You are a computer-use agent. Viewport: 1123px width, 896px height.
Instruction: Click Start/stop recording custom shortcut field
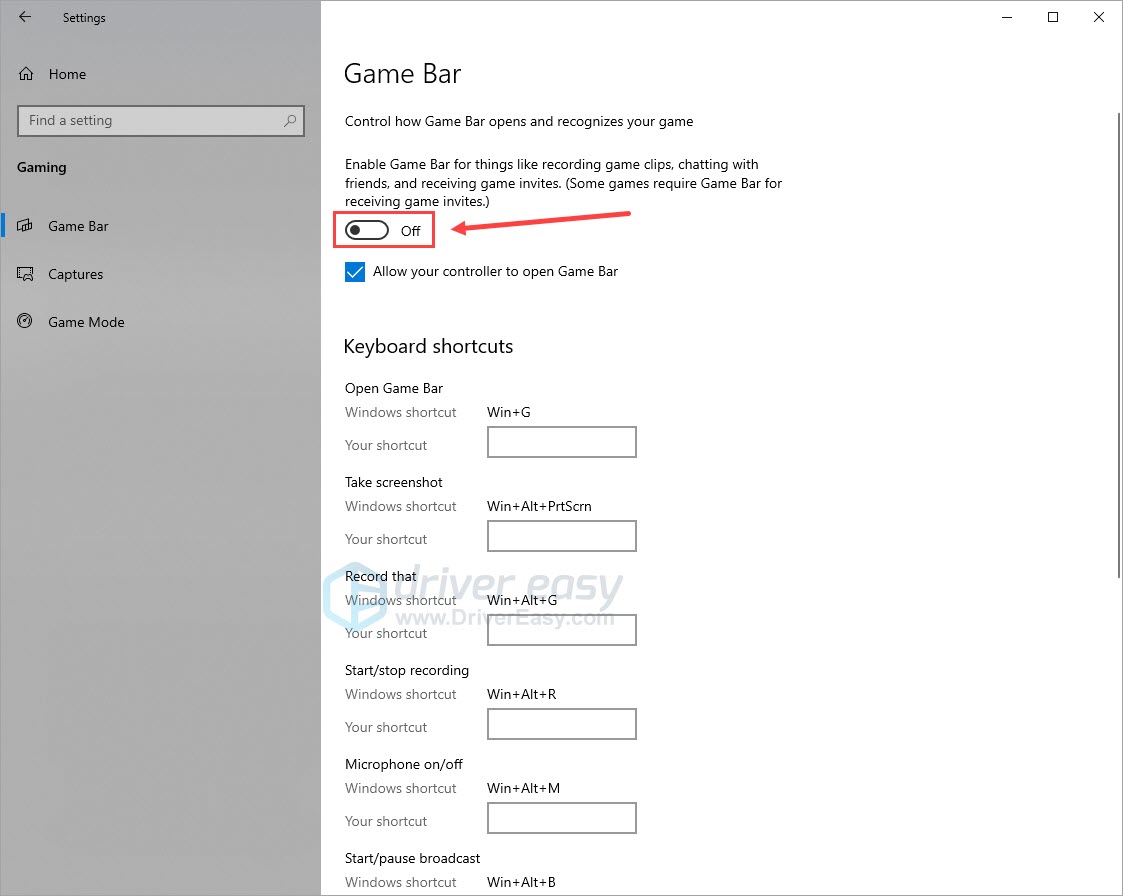click(x=561, y=724)
